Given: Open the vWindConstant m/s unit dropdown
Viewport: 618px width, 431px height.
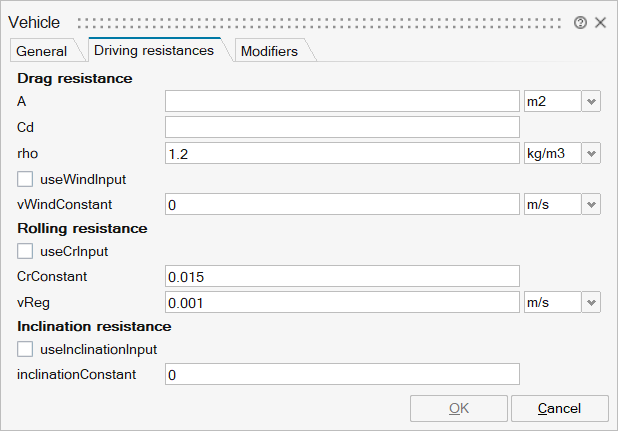Looking at the screenshot, I should tap(590, 204).
